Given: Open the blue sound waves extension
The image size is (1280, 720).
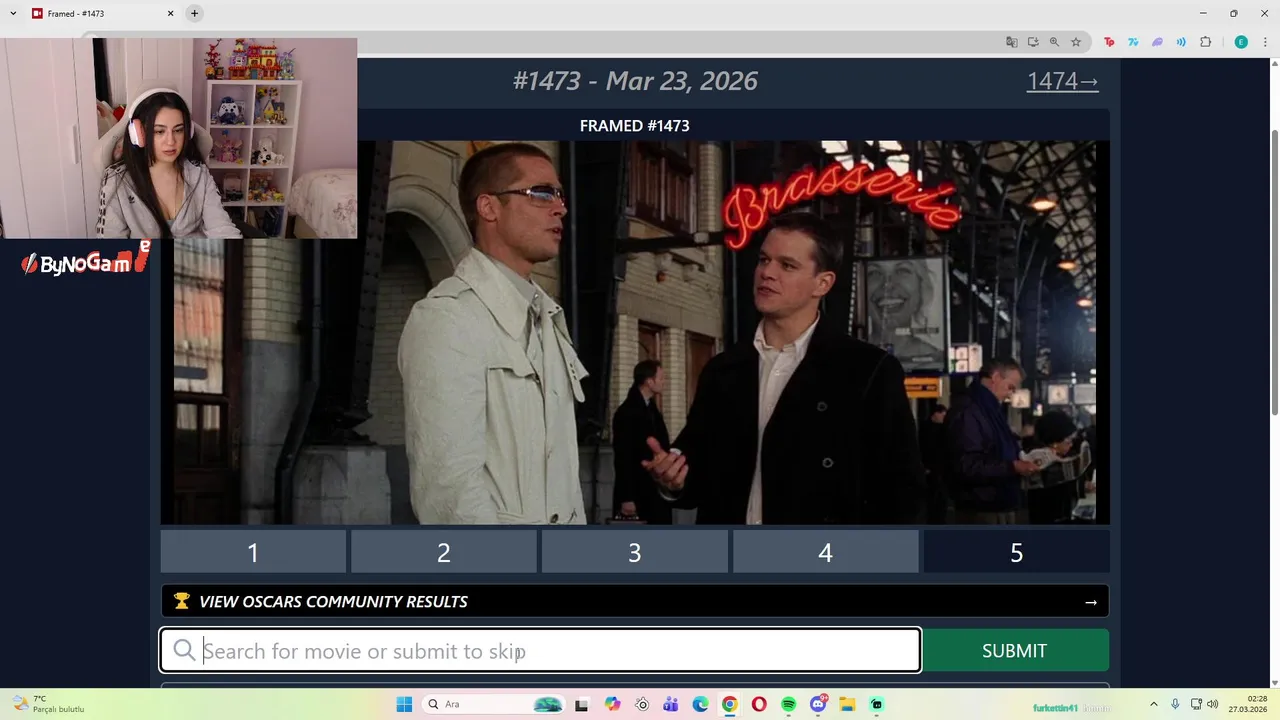Looking at the screenshot, I should (1181, 42).
